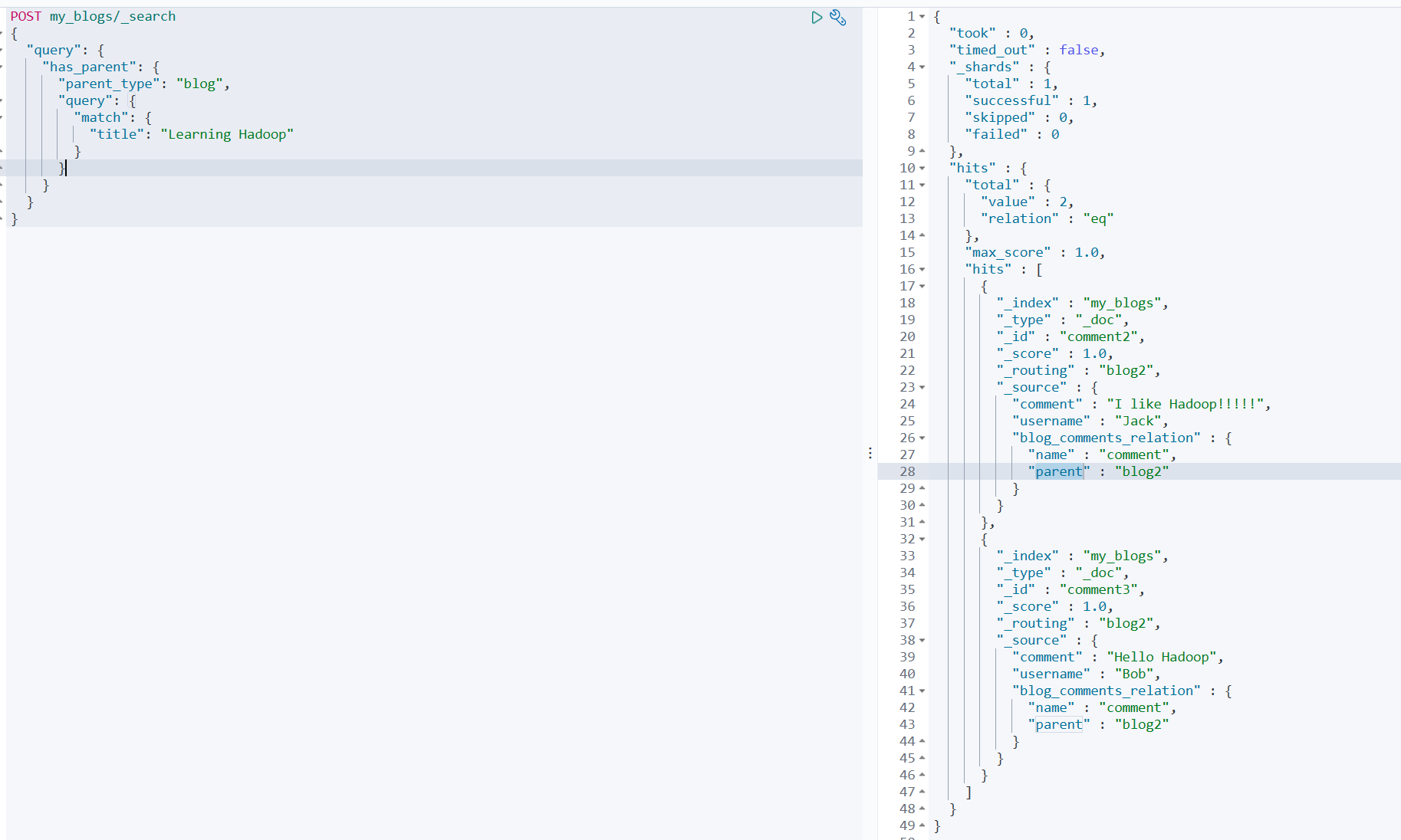Click the "value" : 2 total line
Image resolution: width=1401 pixels, height=840 pixels.
point(1027,202)
